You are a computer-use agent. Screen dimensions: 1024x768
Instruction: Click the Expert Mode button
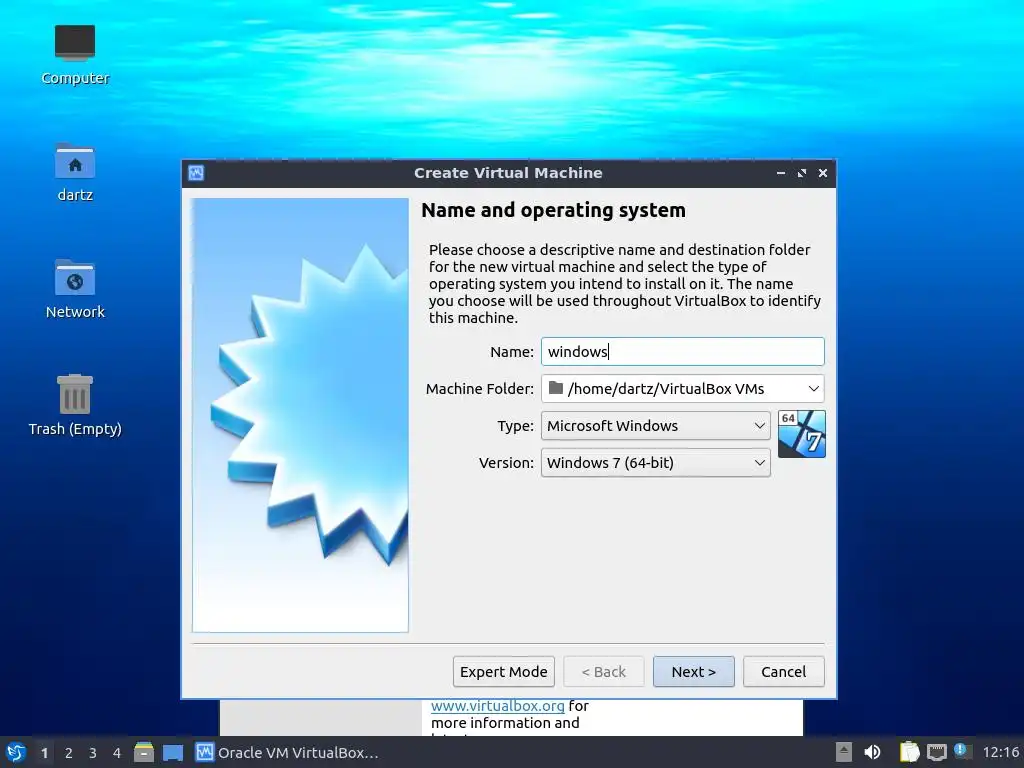tap(504, 671)
